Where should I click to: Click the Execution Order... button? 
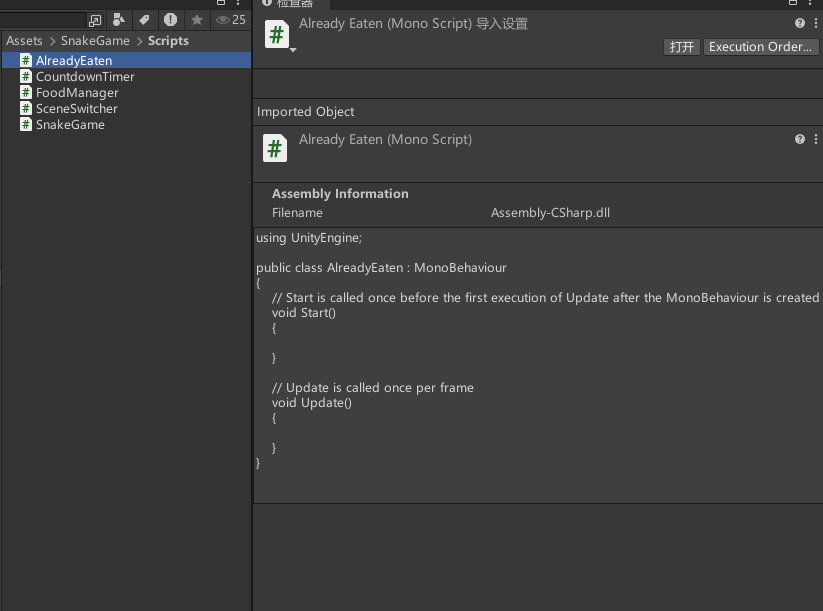tap(760, 47)
